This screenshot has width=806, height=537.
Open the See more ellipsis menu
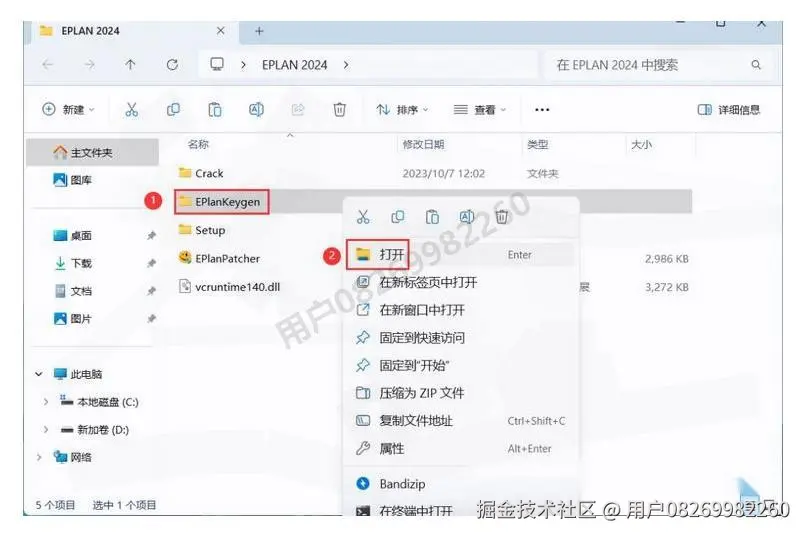click(542, 109)
